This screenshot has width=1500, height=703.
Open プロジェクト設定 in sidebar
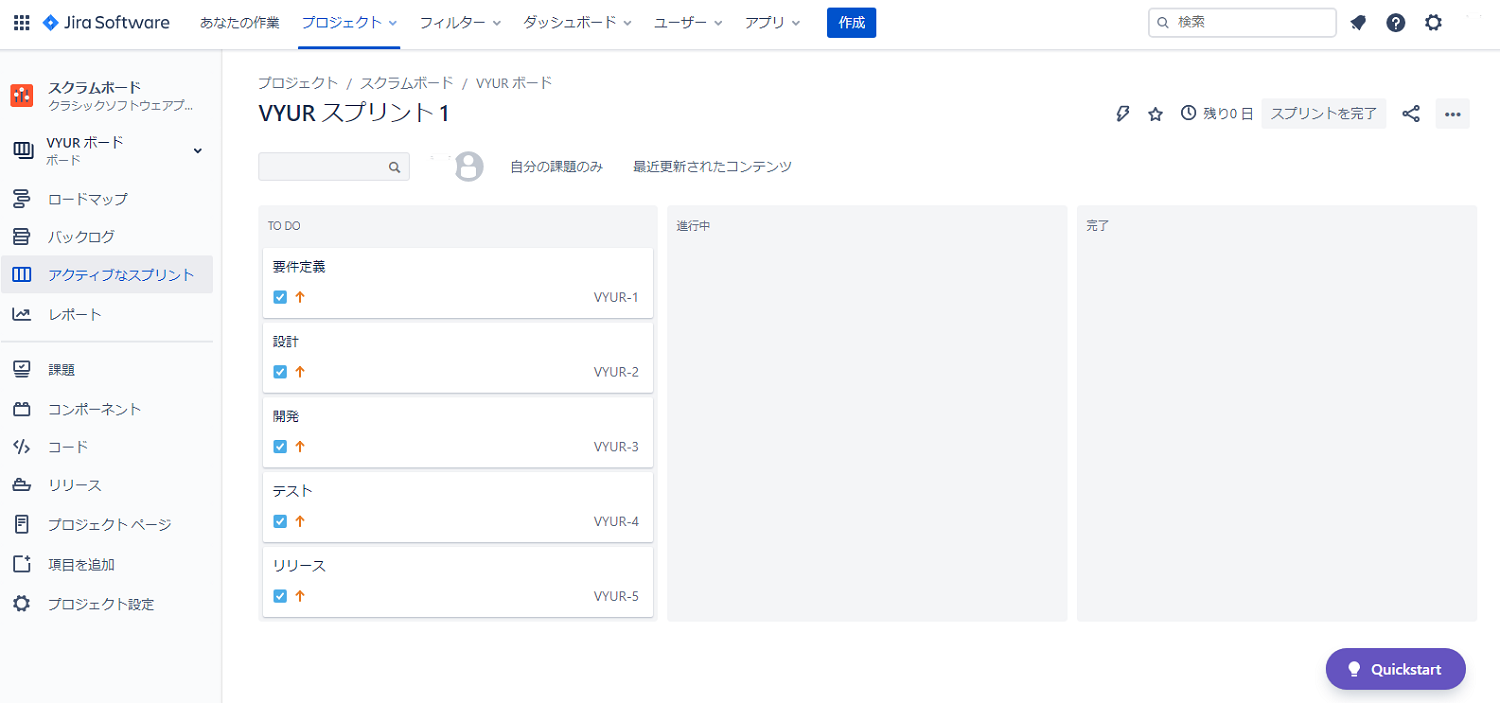pos(107,604)
